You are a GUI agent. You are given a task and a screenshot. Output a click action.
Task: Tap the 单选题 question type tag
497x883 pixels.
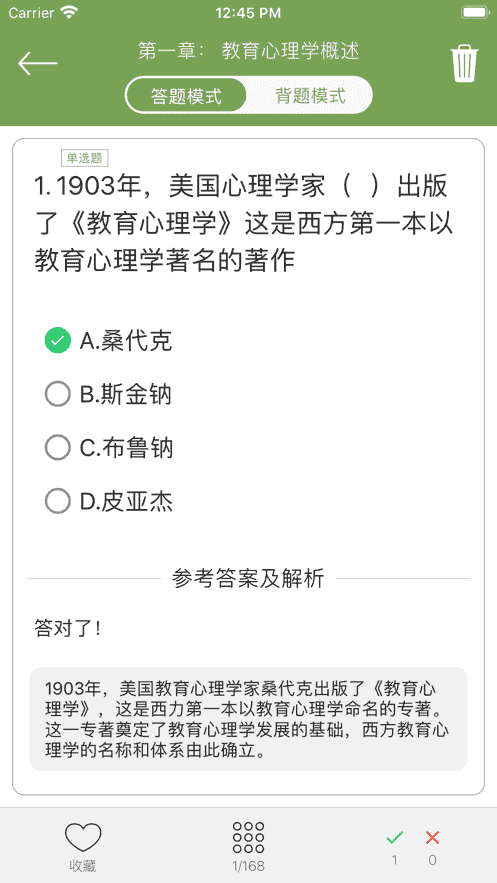[x=84, y=158]
